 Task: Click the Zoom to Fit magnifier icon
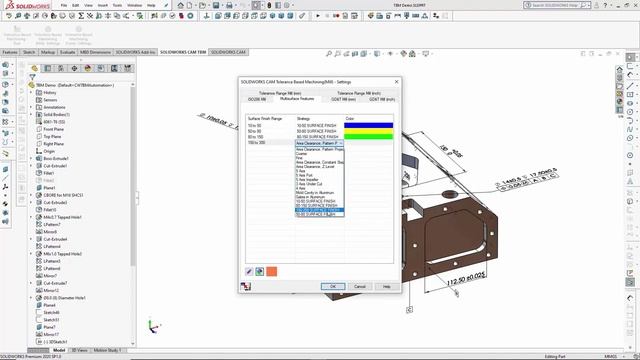[329, 53]
